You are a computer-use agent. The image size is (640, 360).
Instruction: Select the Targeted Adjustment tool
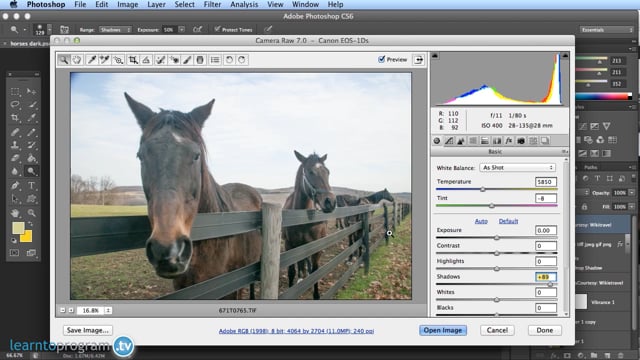(x=118, y=60)
